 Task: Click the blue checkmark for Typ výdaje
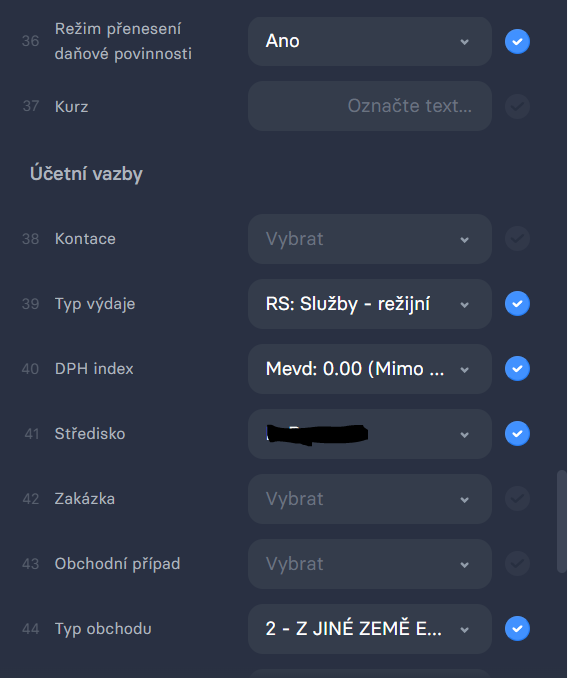click(x=517, y=304)
